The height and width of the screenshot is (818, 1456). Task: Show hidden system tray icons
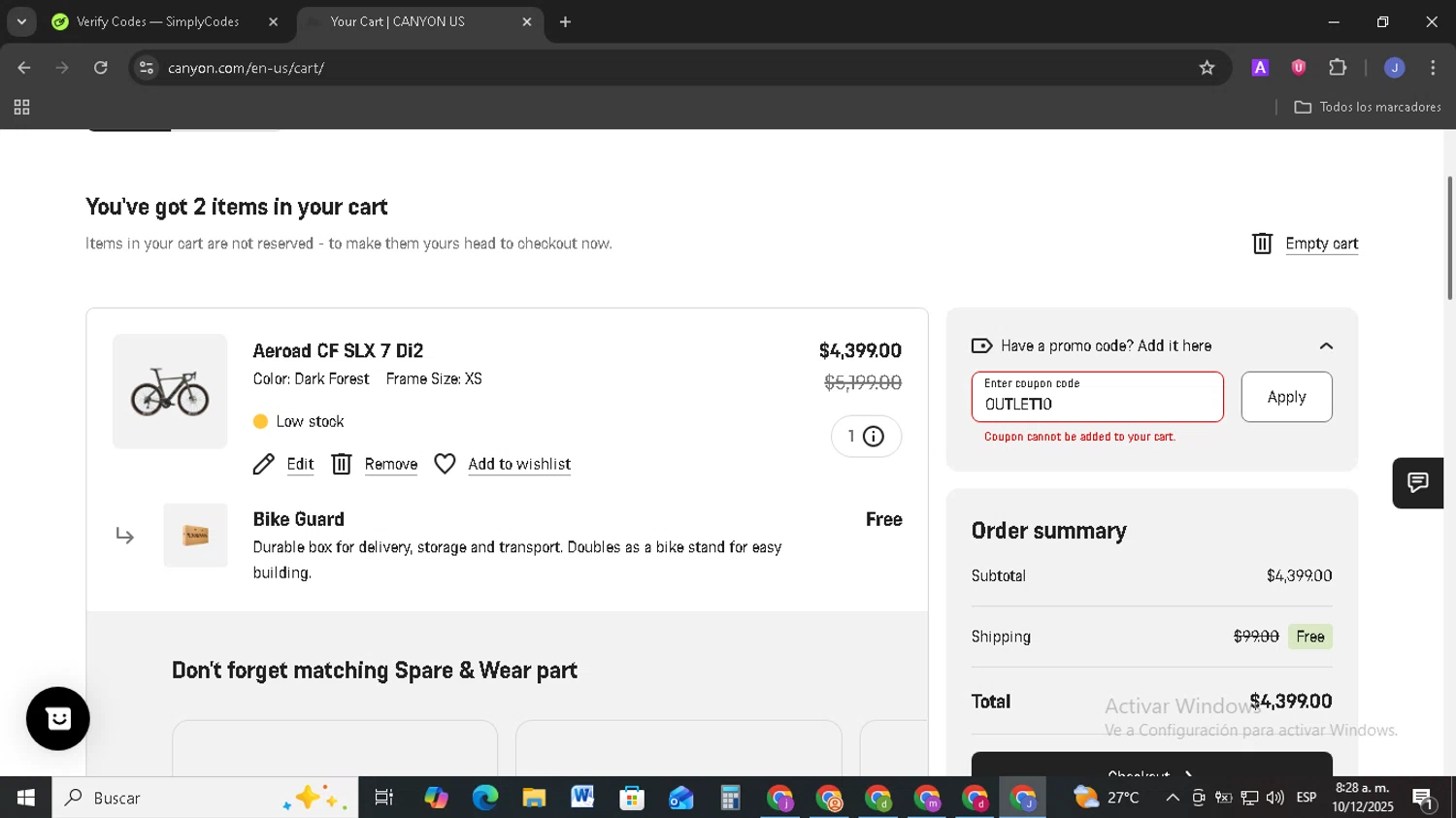1173,798
